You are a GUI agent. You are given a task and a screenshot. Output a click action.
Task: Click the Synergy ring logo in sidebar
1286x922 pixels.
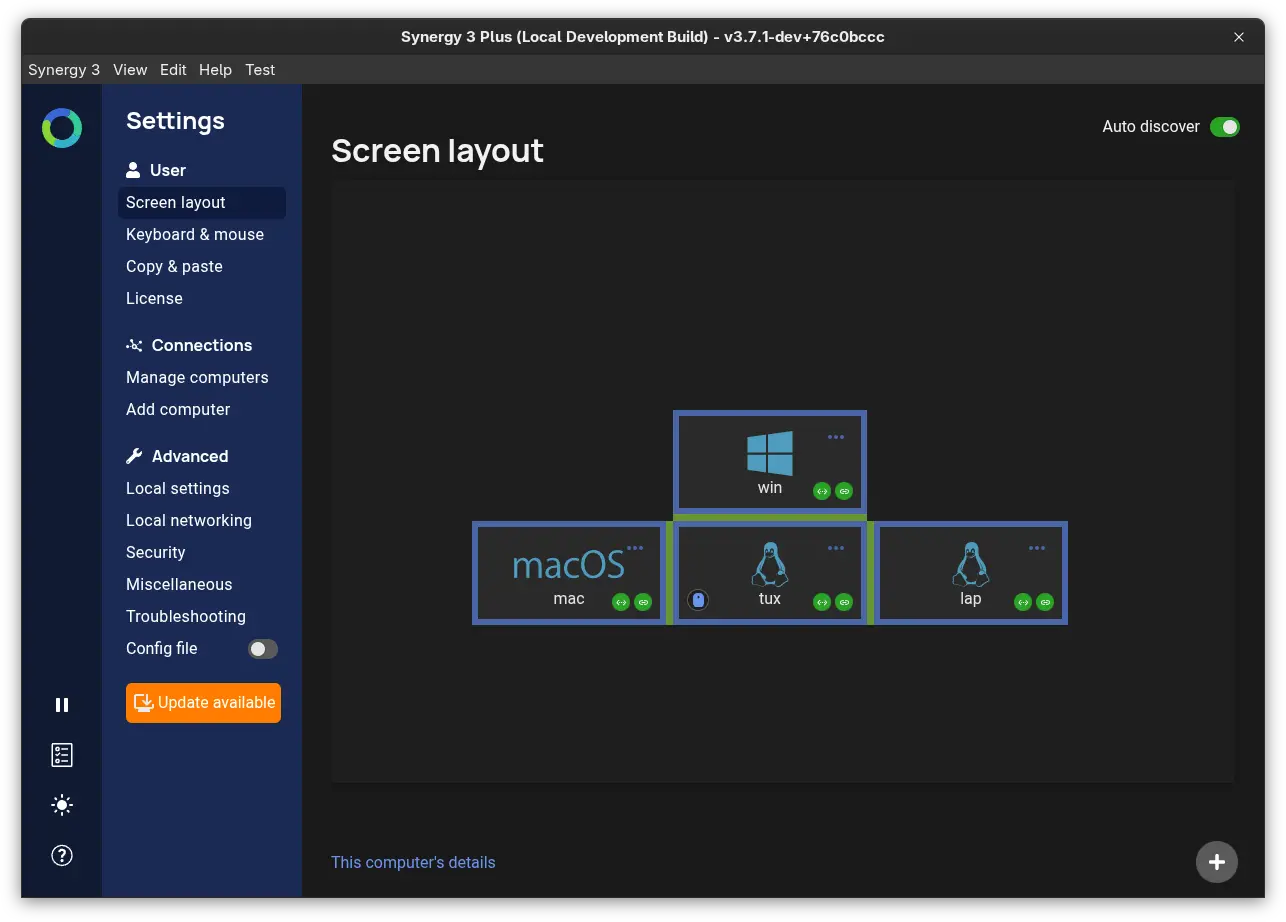62,128
